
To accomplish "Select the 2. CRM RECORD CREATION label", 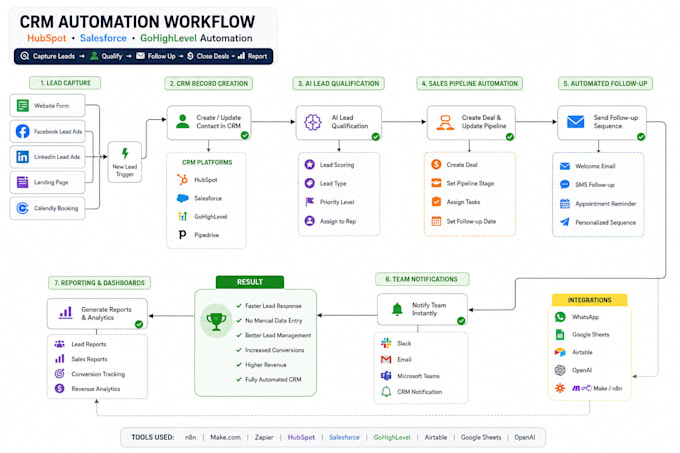I will pos(209,83).
